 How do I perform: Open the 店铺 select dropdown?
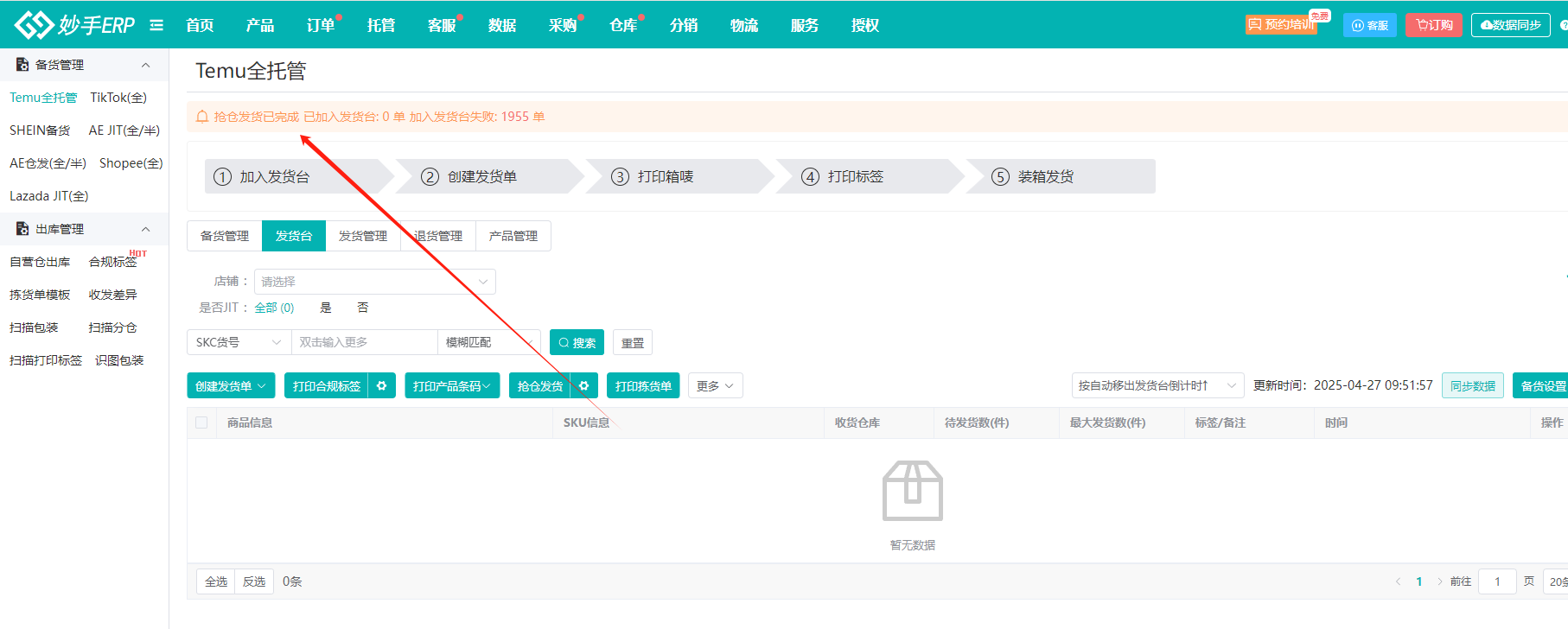tap(375, 282)
